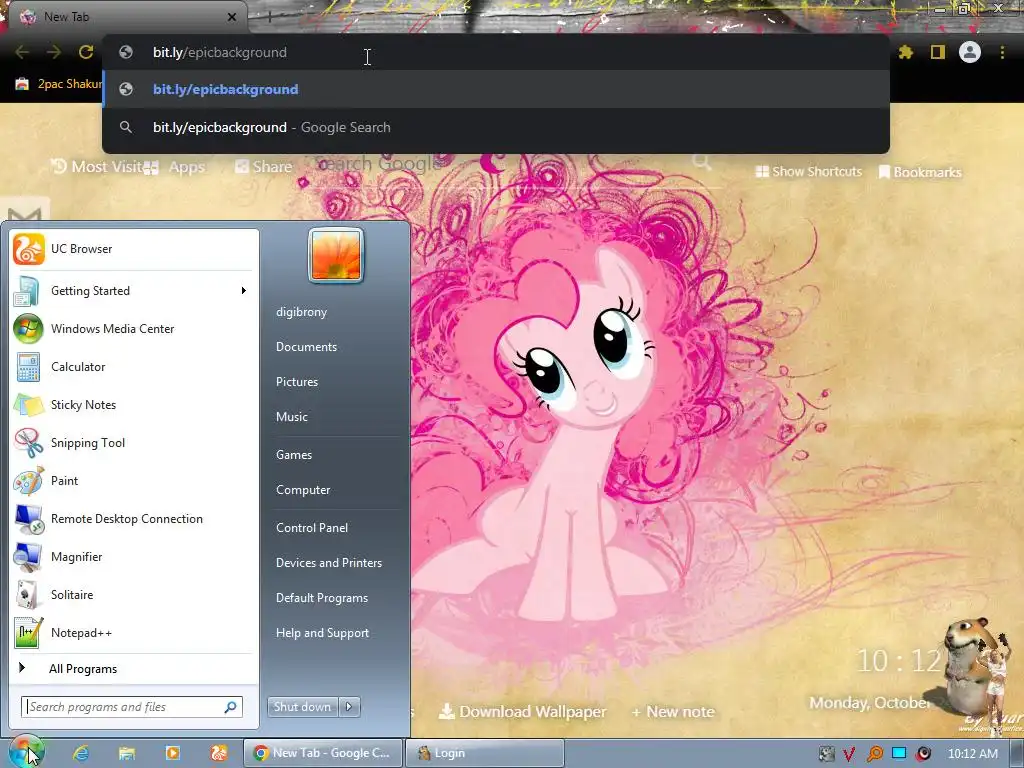Open Magnifier
The height and width of the screenshot is (768, 1024).
[x=133, y=556]
